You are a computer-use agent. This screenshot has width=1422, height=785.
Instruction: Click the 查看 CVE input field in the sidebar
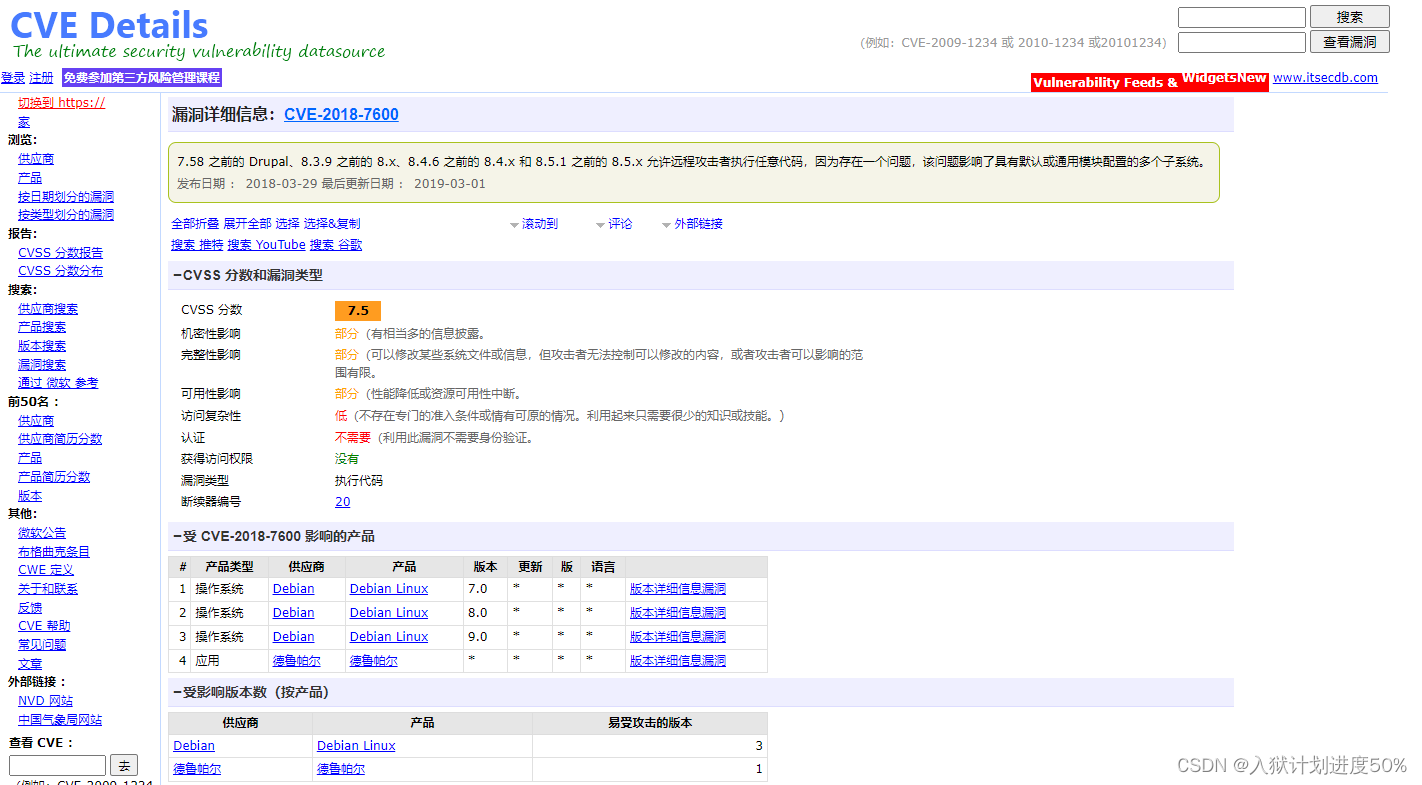57,766
